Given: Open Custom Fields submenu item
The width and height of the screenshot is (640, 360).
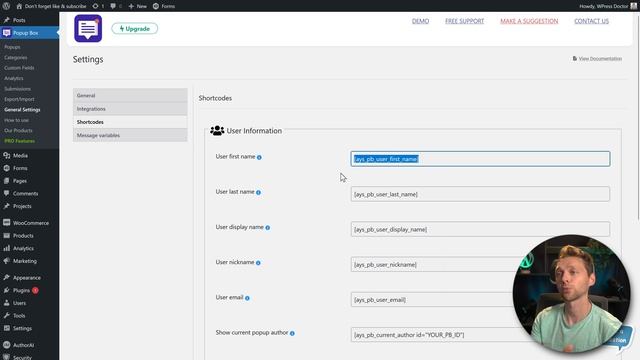Looking at the screenshot, I should pos(19,68).
